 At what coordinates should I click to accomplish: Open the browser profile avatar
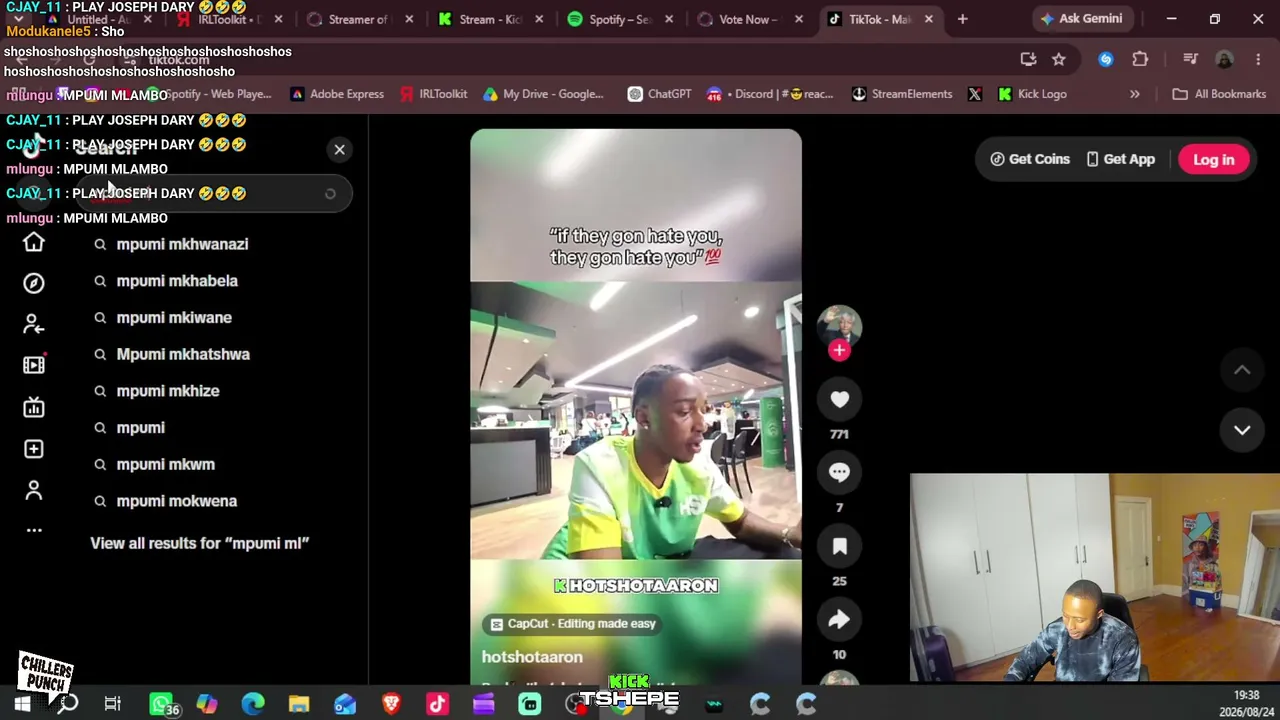pyautogui.click(x=1224, y=59)
